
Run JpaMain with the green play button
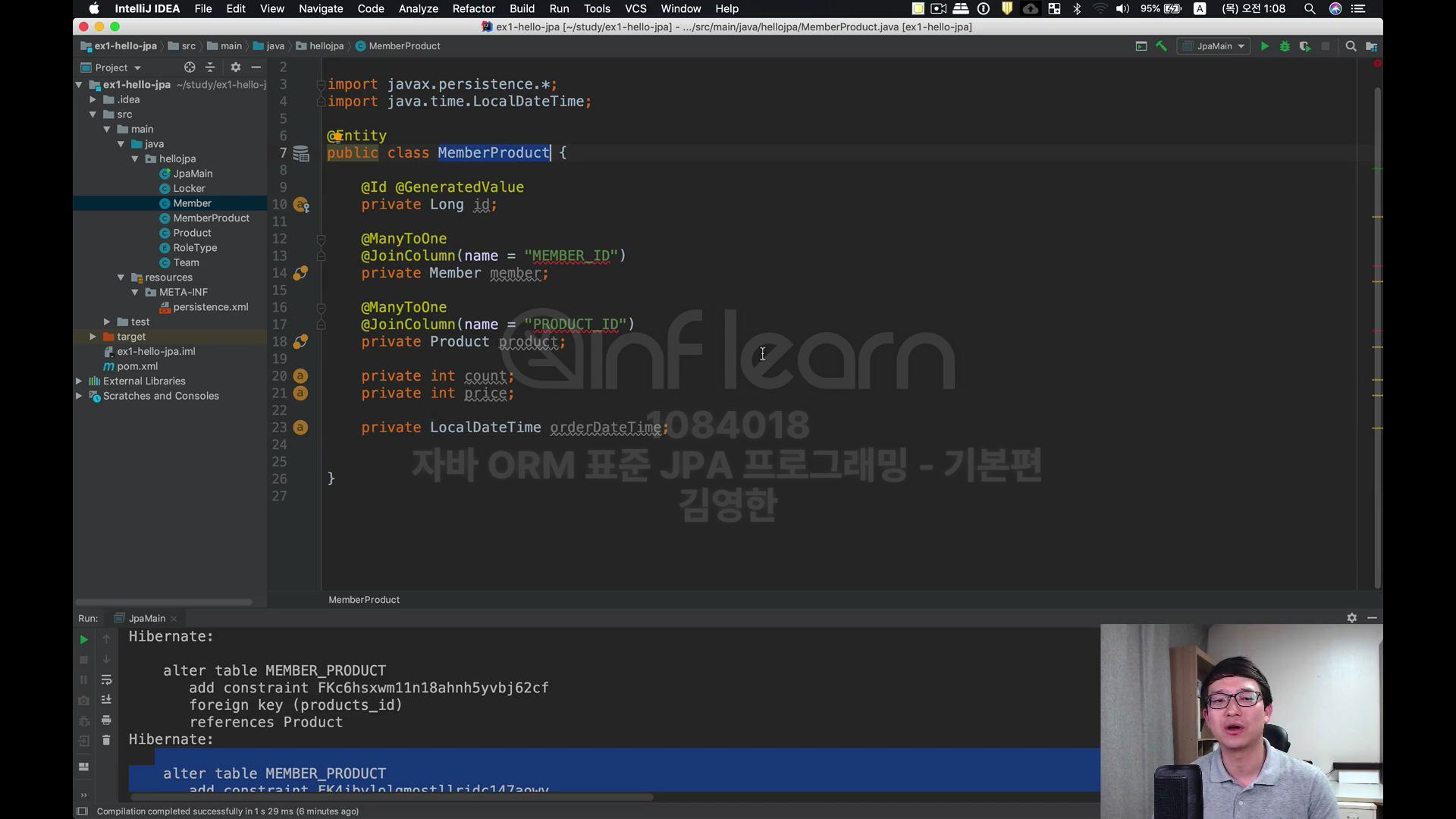point(1264,46)
